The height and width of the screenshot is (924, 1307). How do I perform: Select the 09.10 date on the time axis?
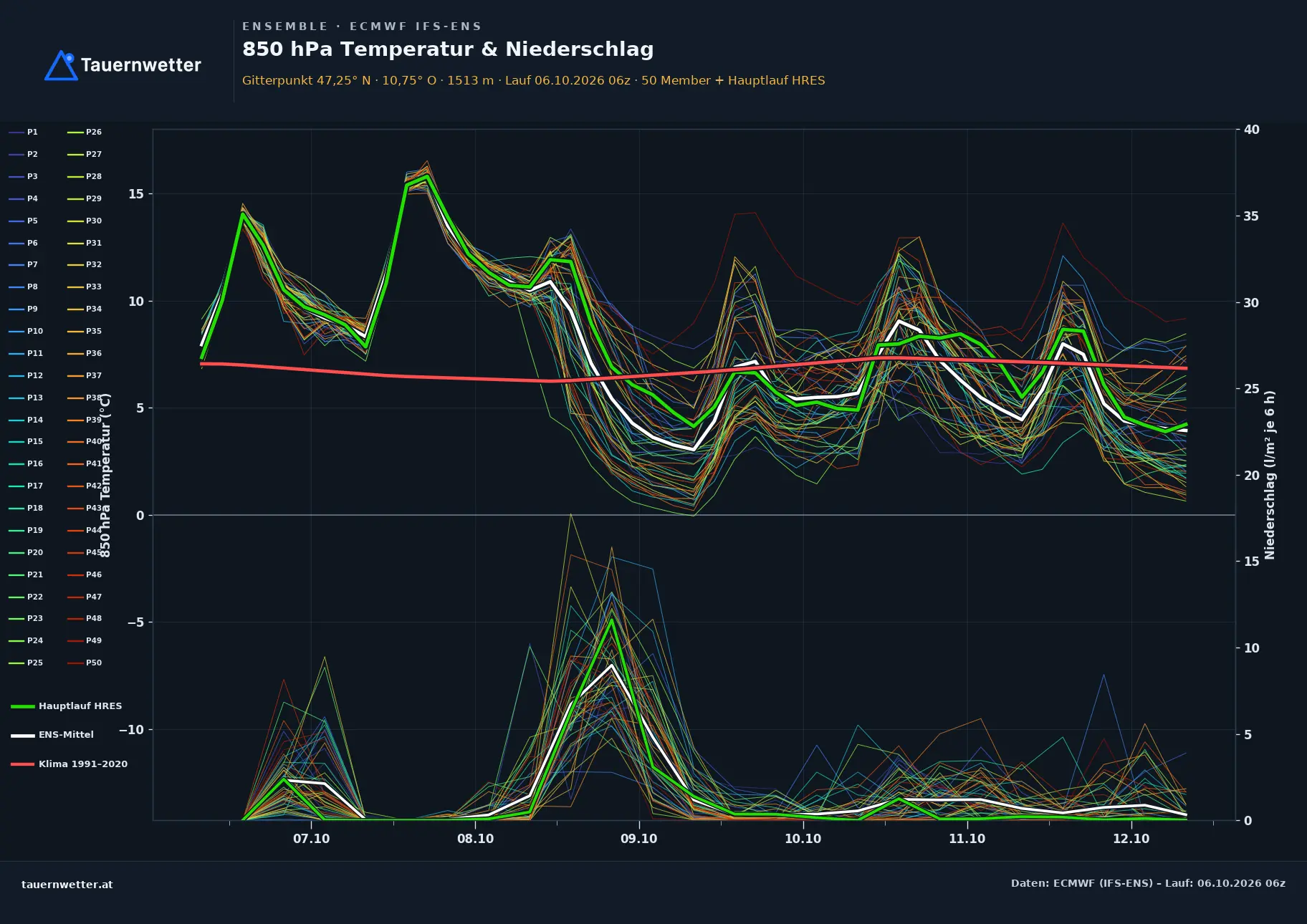(639, 839)
